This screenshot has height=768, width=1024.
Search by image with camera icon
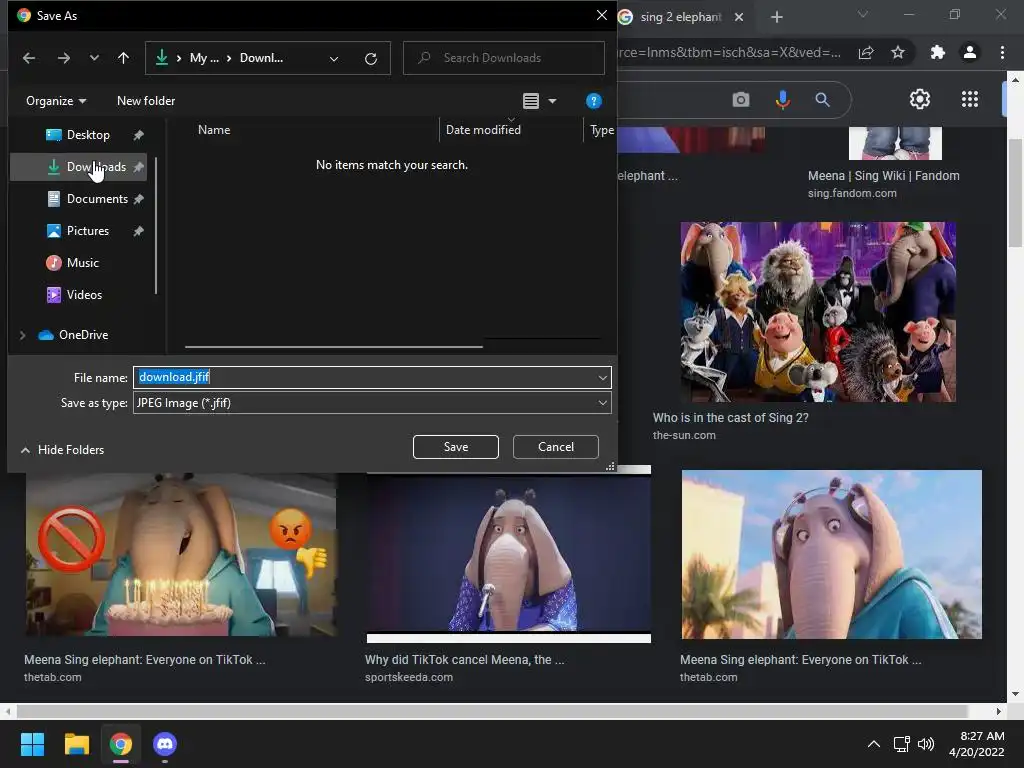click(x=741, y=100)
